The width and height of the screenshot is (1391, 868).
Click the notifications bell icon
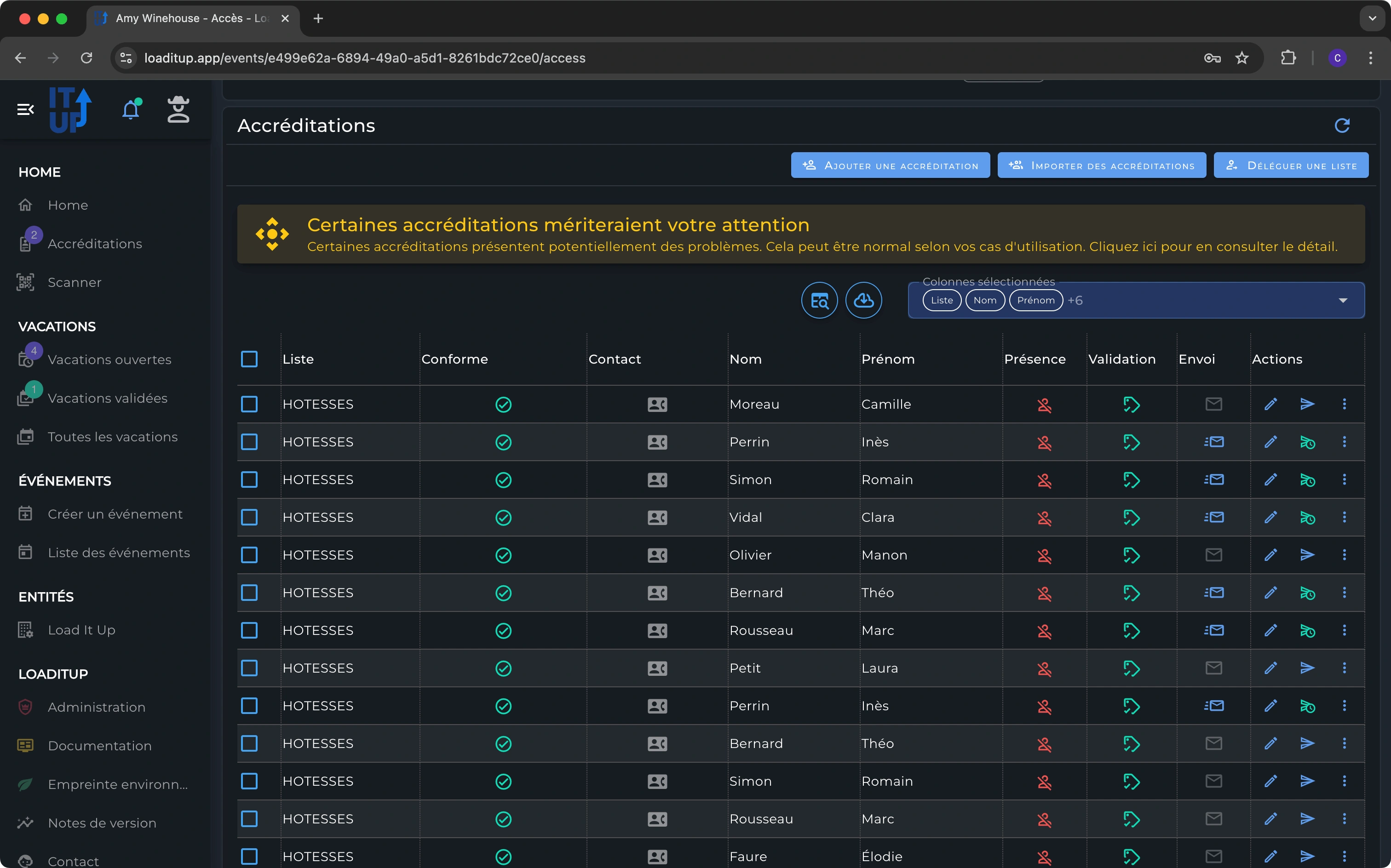pos(131,109)
